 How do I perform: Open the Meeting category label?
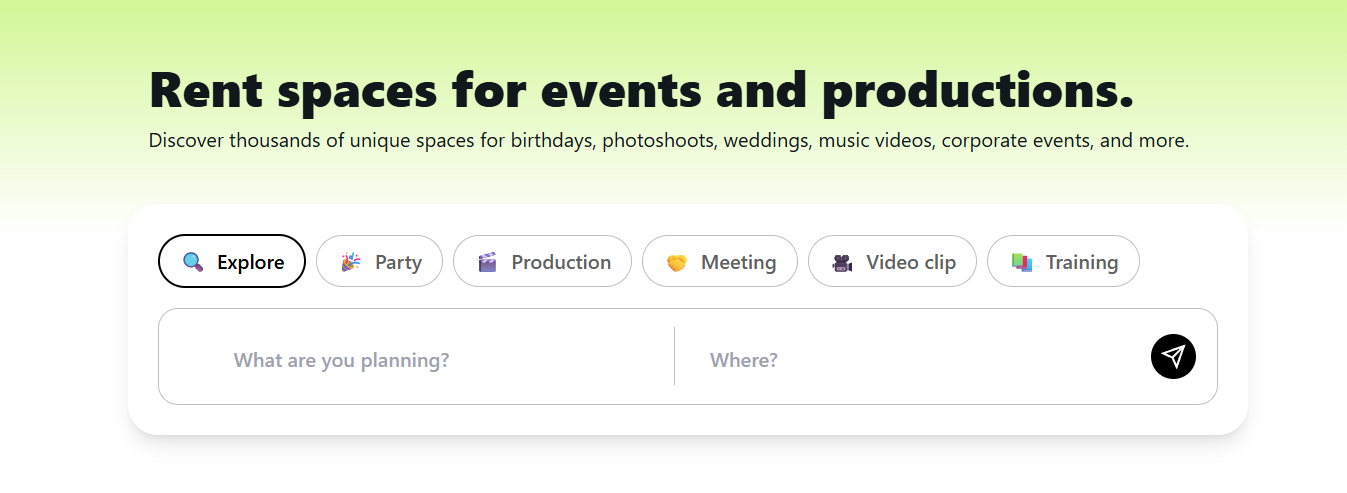tap(738, 262)
